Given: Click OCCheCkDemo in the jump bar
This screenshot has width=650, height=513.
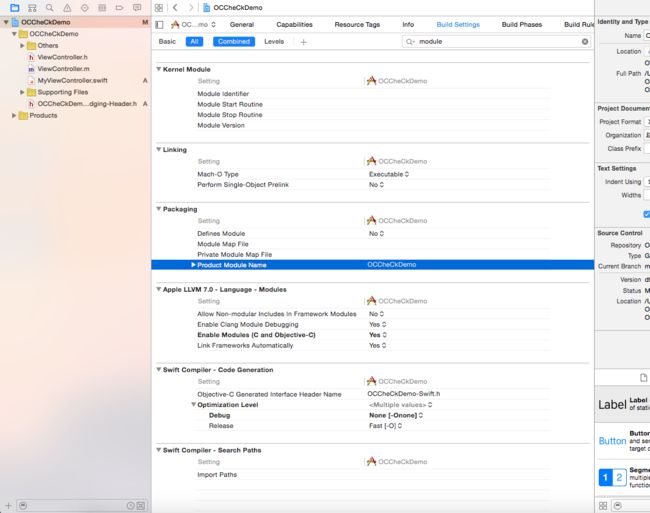Looking at the screenshot, I should [x=233, y=8].
